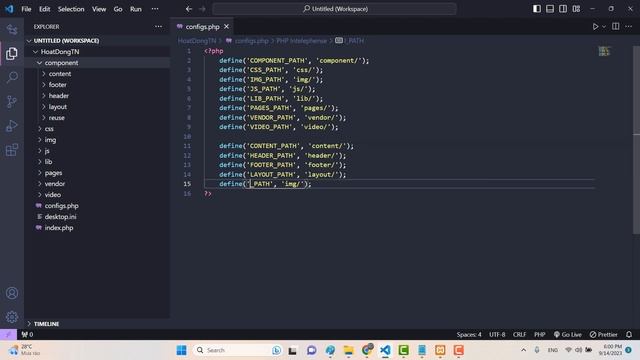Viewport: 640px width, 360px height.
Task: Open the Windows Start button
Action: [x=182, y=350]
